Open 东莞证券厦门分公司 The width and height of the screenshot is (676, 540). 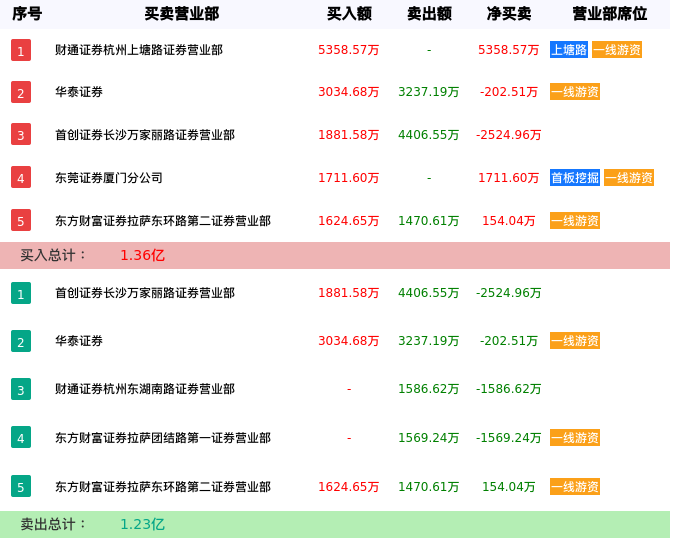coord(109,178)
